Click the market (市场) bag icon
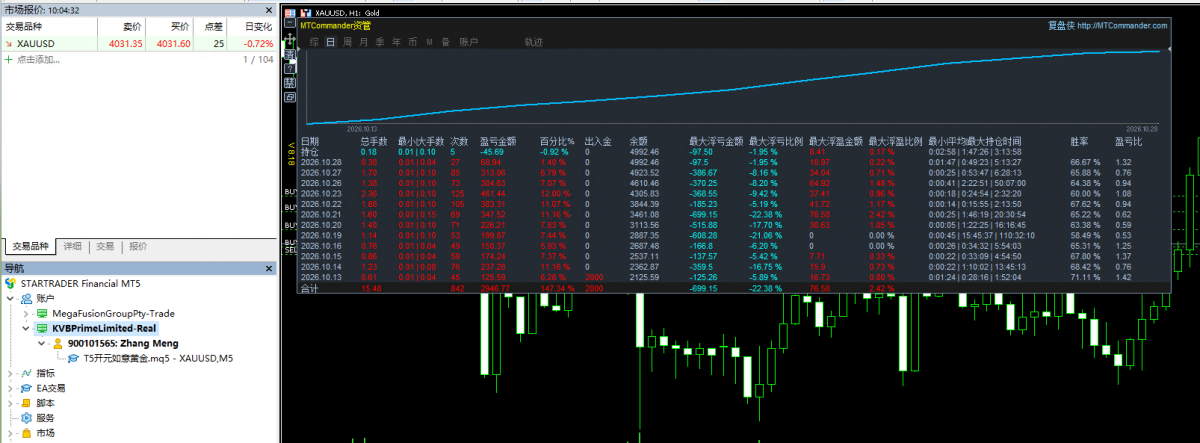Viewport: 1200px width, 443px height. point(27,433)
